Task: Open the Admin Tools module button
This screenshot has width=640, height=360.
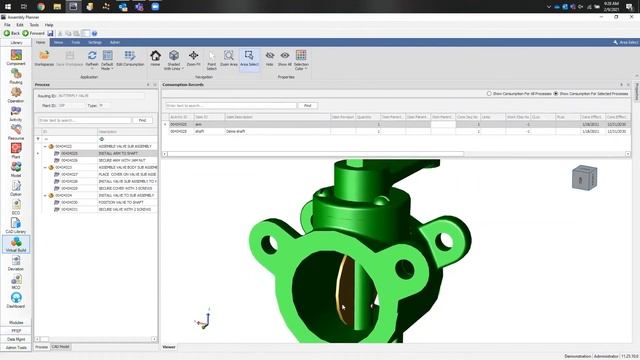Action: click(x=16, y=348)
